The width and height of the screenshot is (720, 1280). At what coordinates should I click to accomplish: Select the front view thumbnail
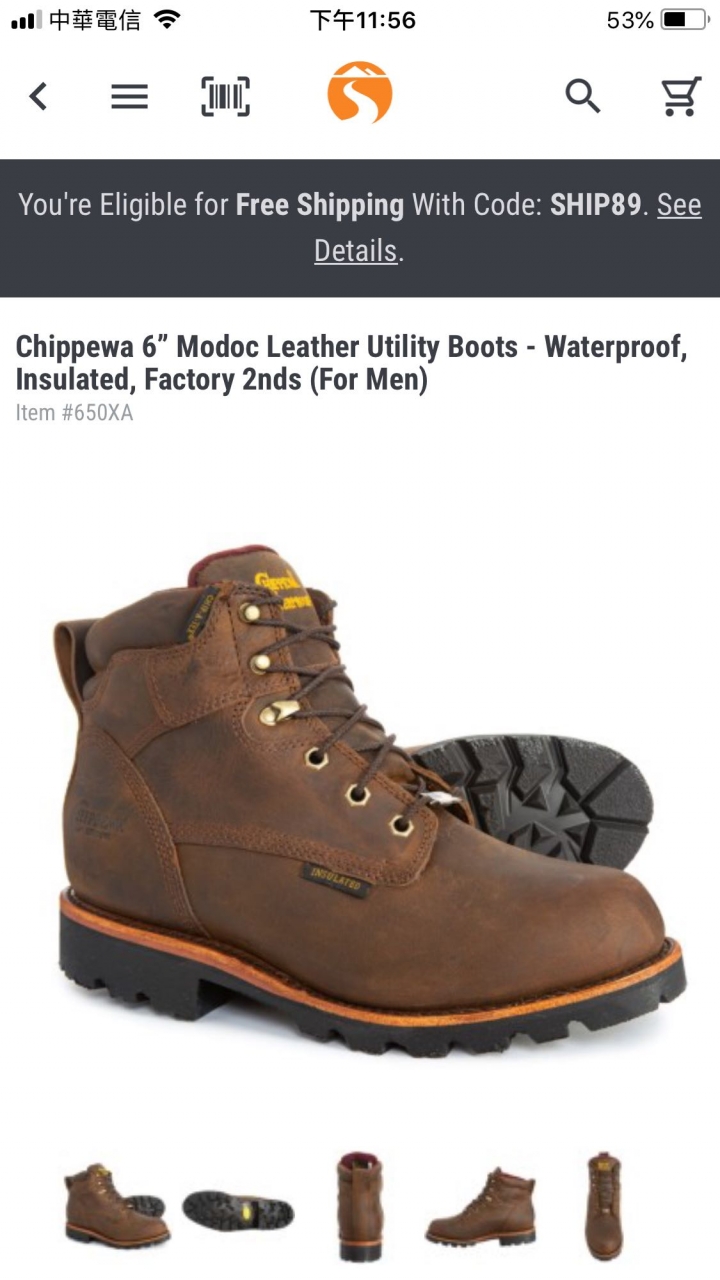point(604,1206)
